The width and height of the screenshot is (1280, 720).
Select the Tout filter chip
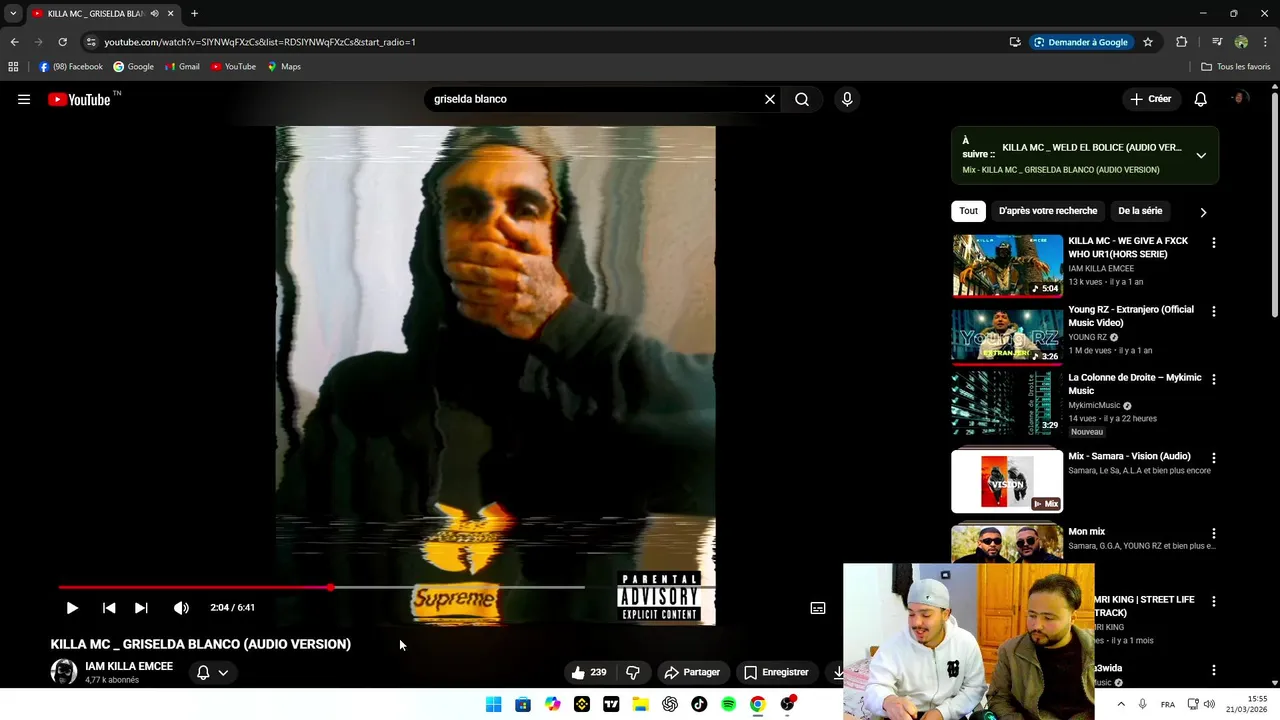(969, 211)
